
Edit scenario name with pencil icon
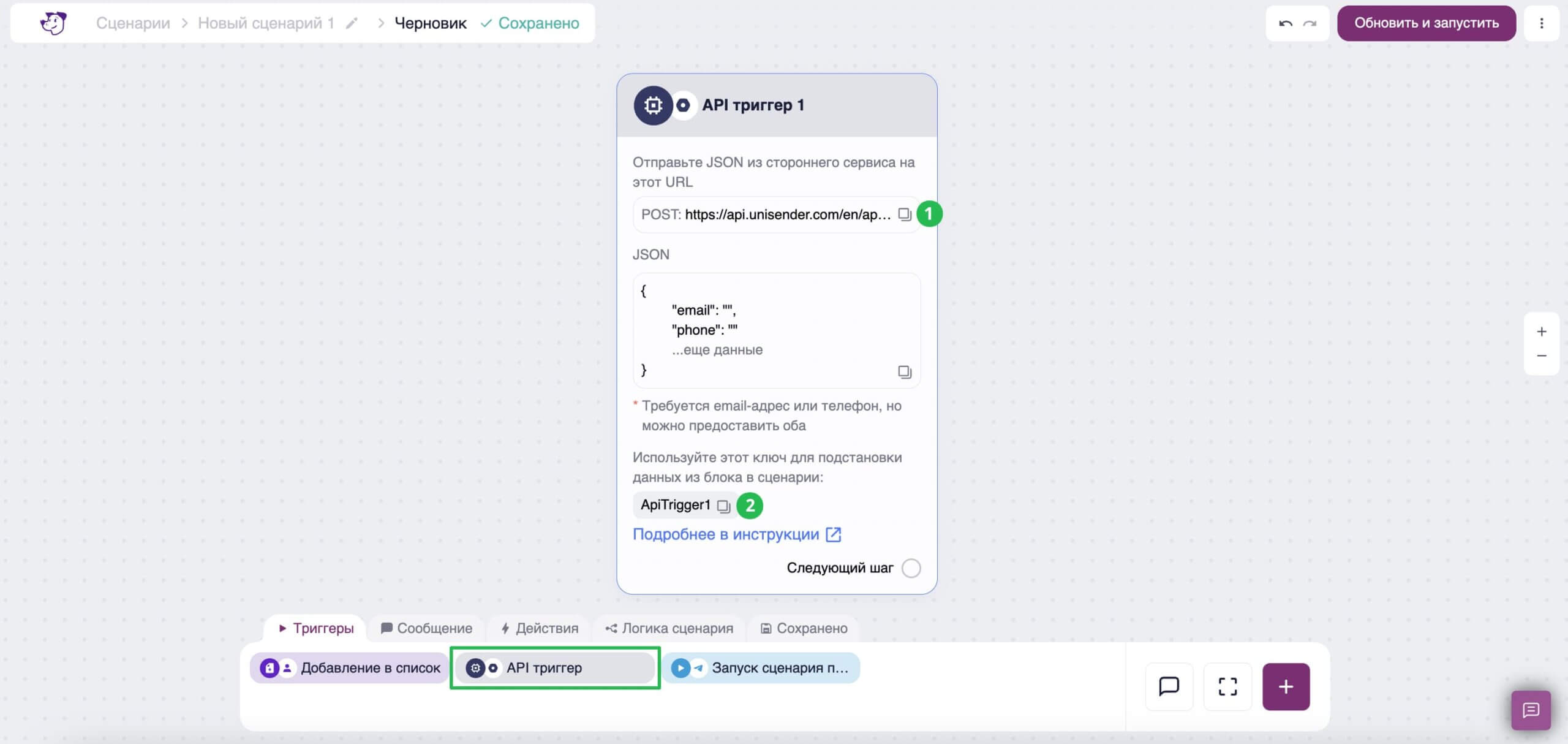pyautogui.click(x=352, y=23)
